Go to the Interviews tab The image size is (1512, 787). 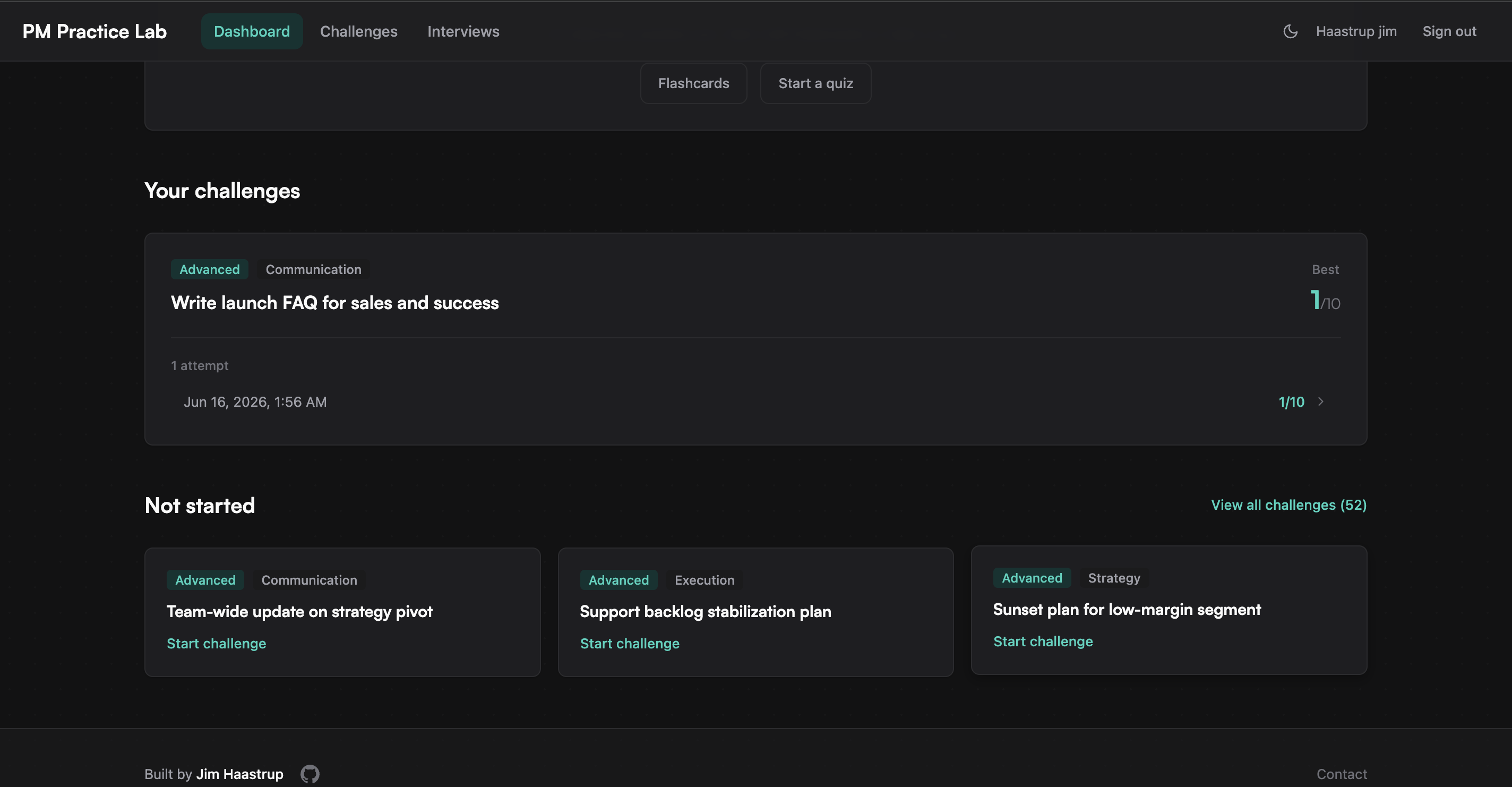point(463,31)
